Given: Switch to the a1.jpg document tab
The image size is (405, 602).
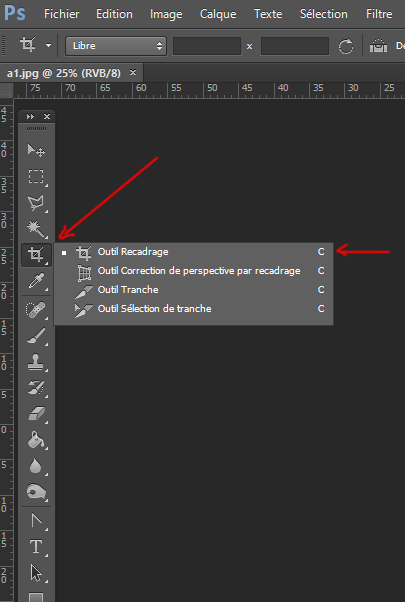Looking at the screenshot, I should pyautogui.click(x=64, y=73).
